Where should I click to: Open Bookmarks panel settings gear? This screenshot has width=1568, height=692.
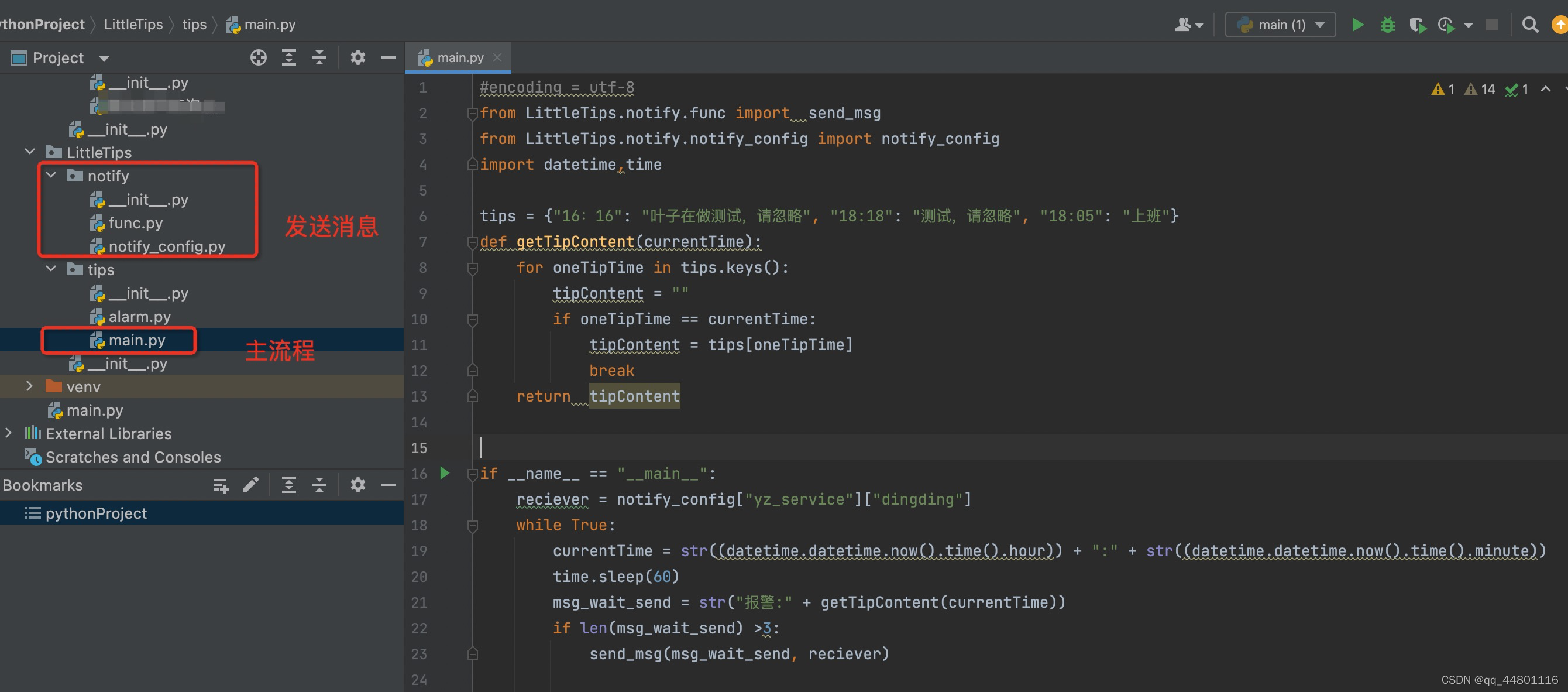357,485
